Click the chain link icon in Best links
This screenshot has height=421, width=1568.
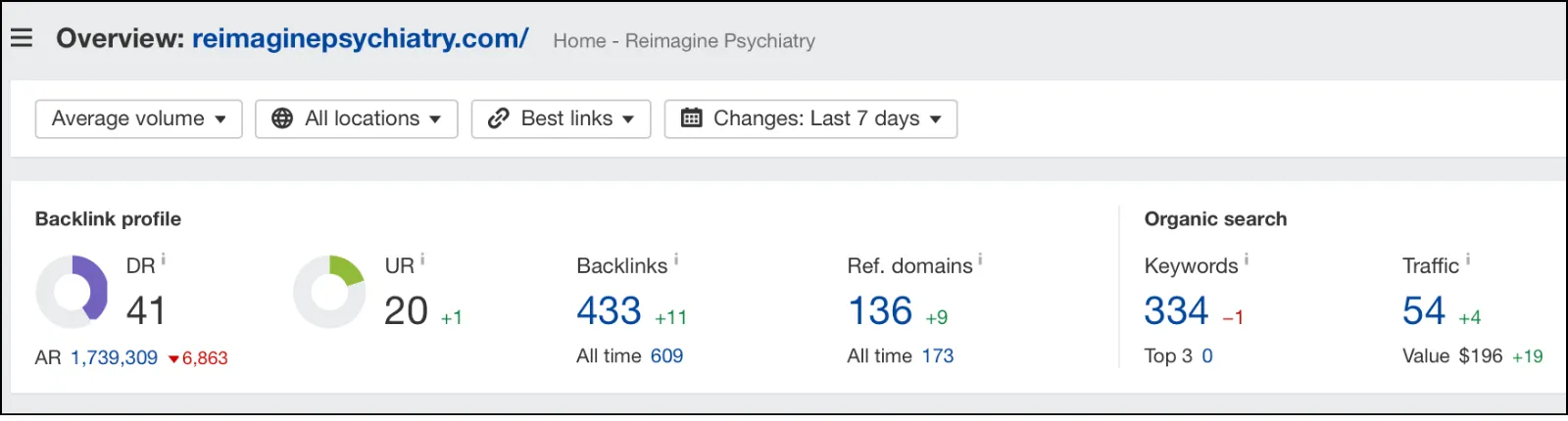pos(498,118)
